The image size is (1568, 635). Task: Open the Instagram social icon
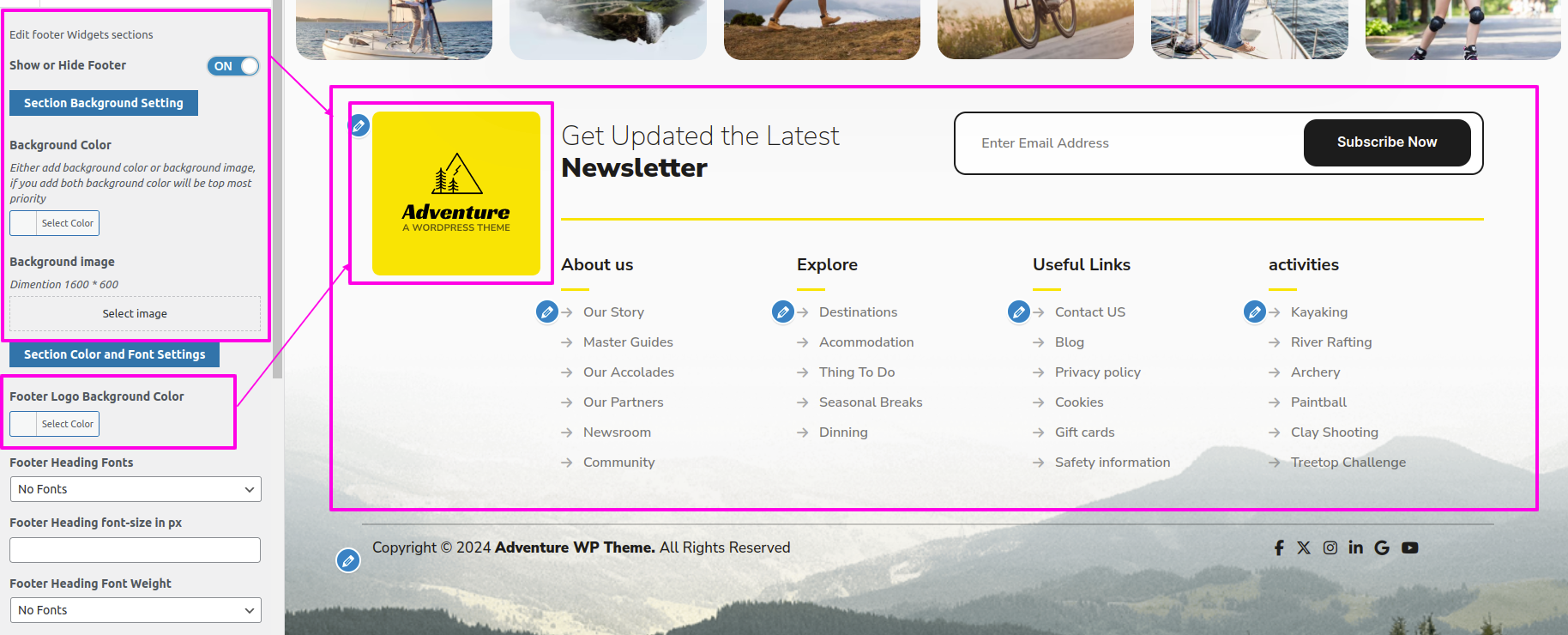click(1330, 547)
